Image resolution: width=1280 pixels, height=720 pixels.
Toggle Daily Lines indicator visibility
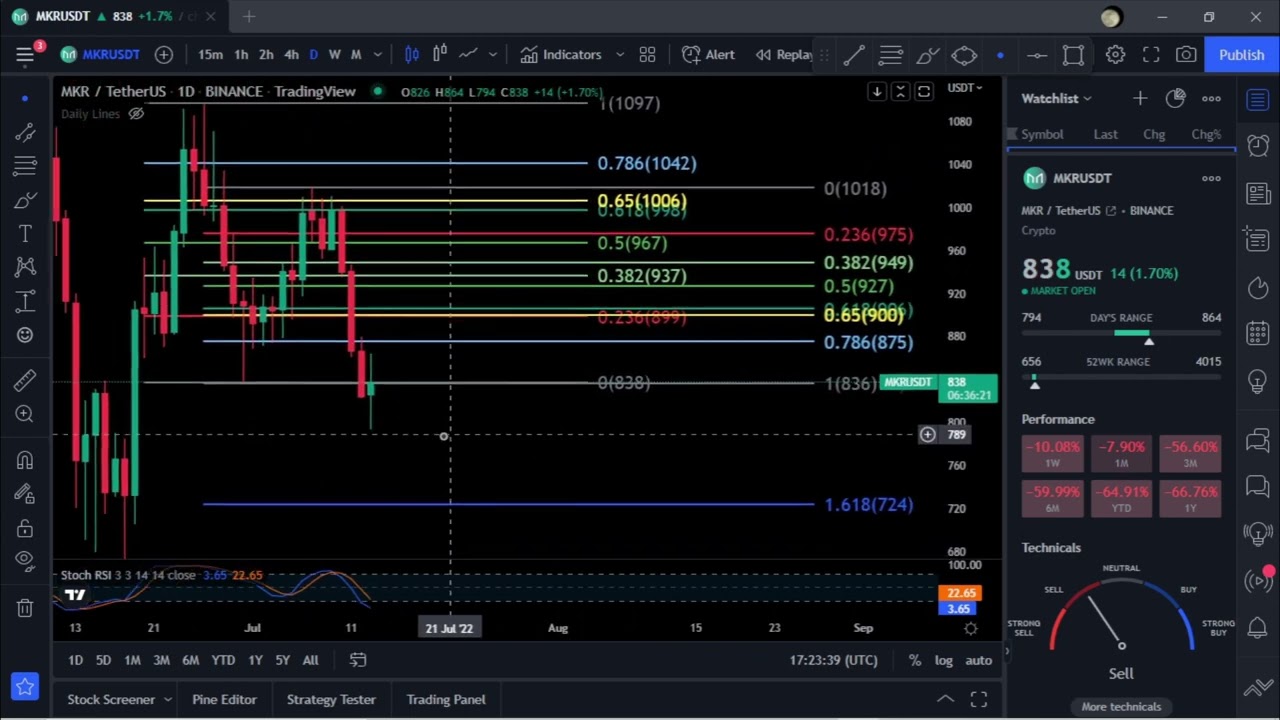click(x=136, y=114)
